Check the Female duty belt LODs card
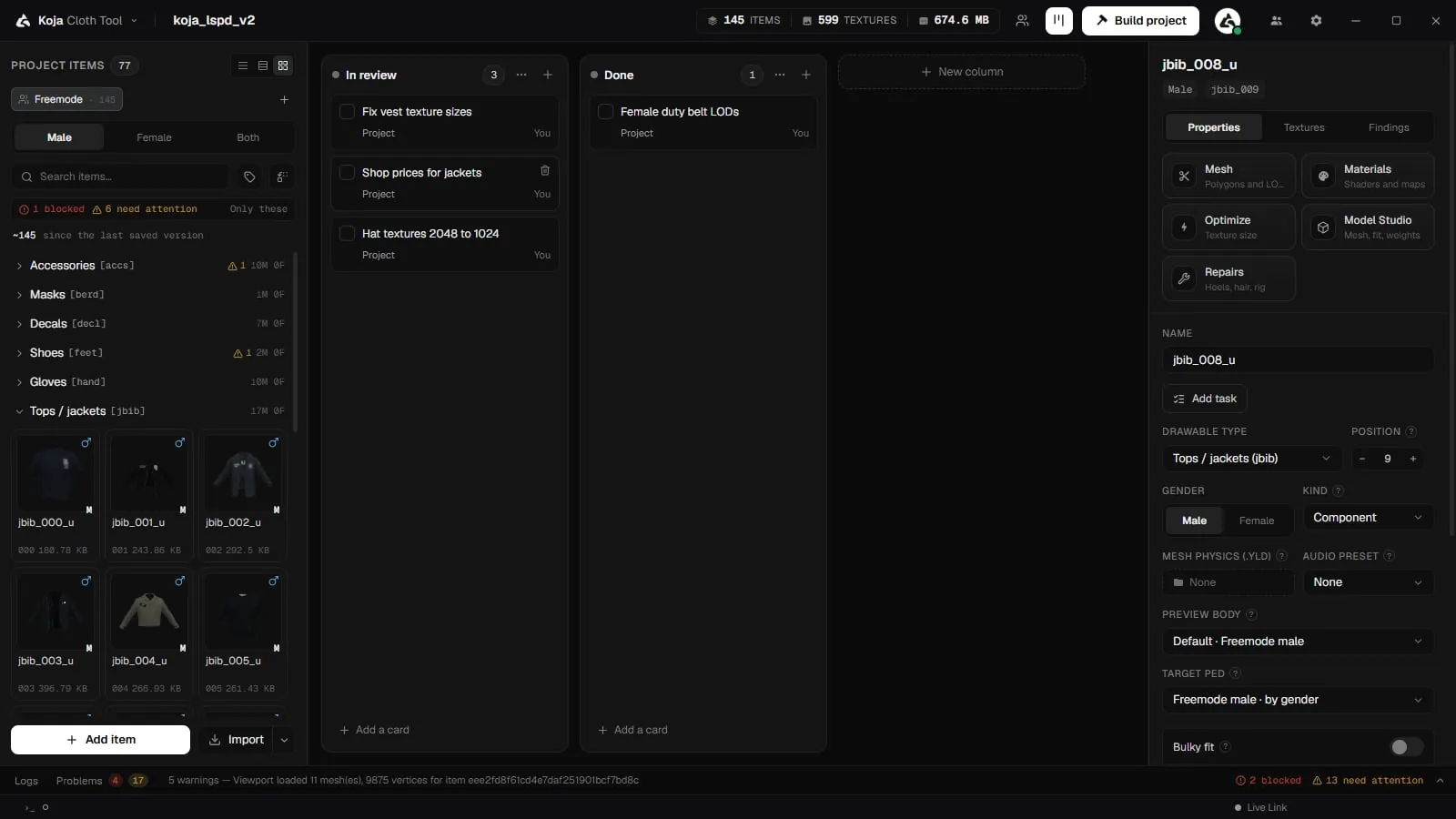Screen dimensions: 1456x819 pyautogui.click(x=605, y=111)
